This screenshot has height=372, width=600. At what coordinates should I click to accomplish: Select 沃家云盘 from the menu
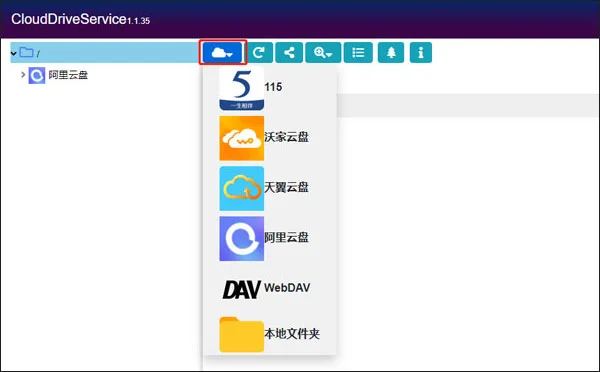pyautogui.click(x=269, y=138)
